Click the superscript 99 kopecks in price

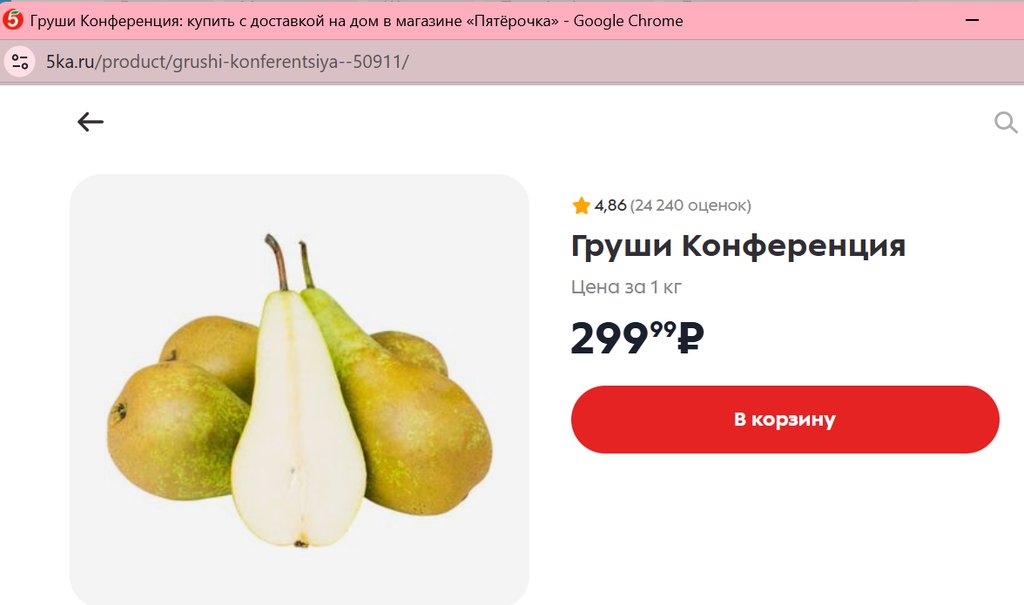click(x=663, y=330)
